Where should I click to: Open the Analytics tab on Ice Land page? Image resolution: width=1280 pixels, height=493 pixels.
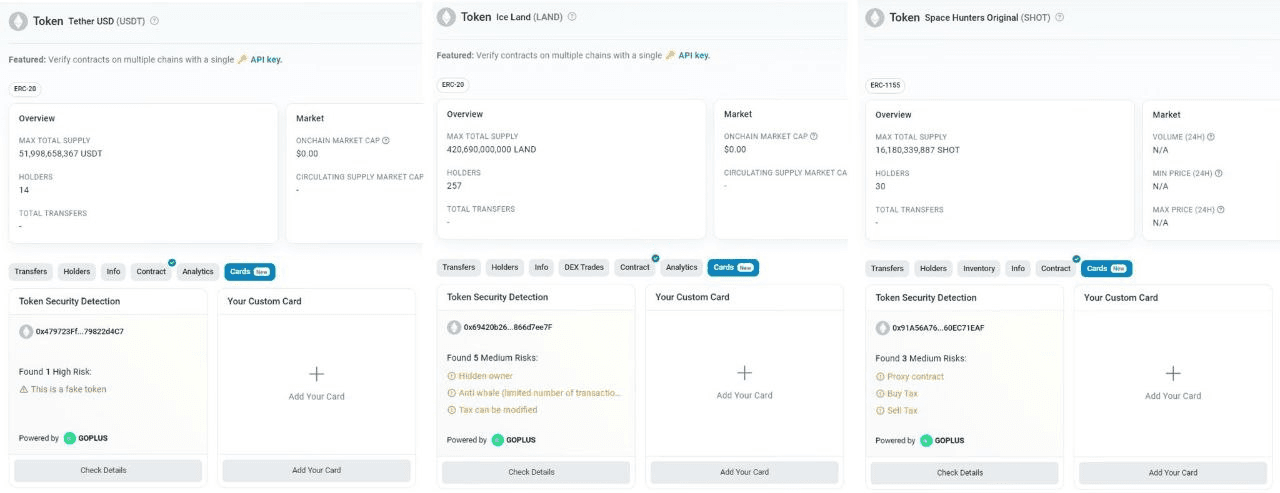[x=682, y=267]
